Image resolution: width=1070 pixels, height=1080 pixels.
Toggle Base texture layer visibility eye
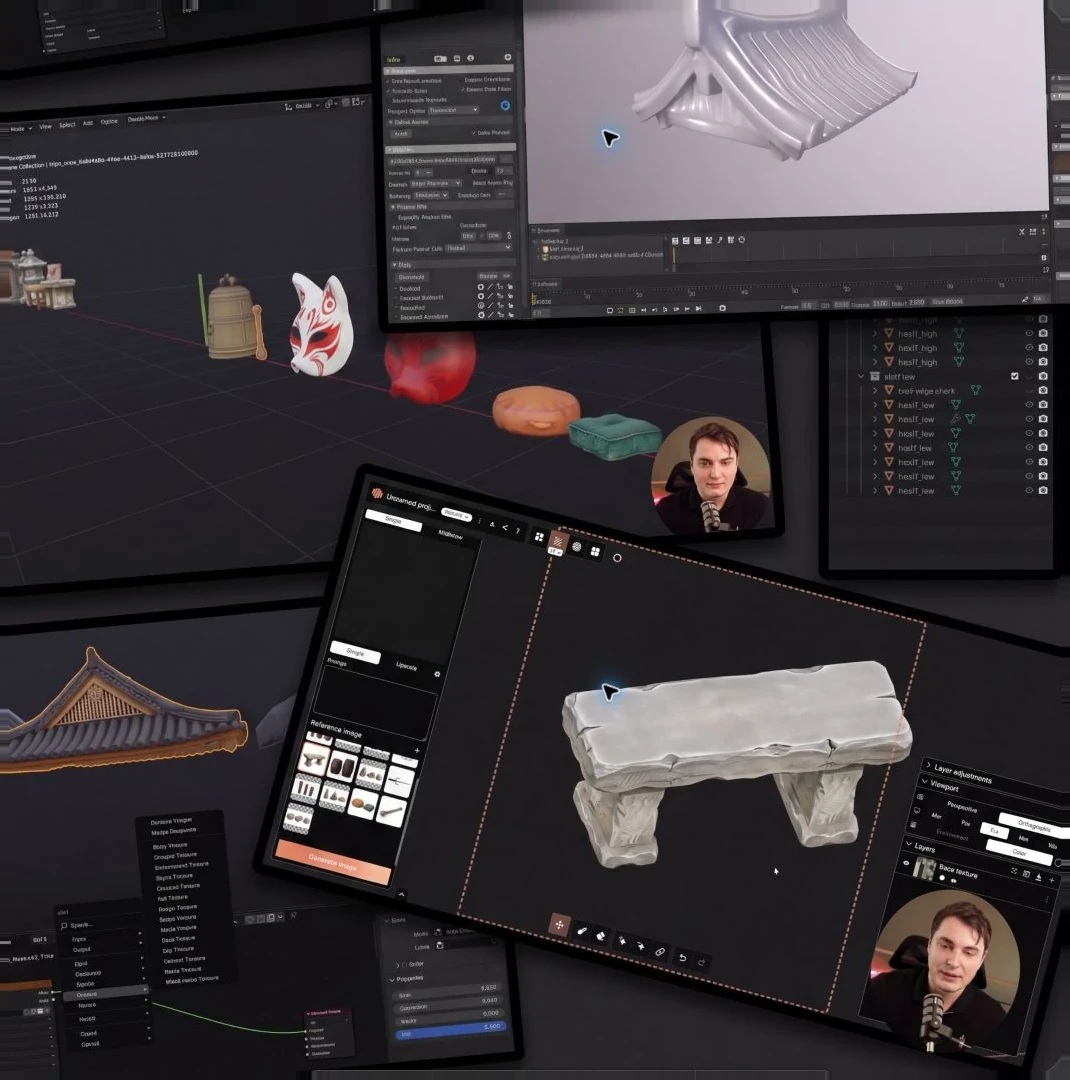click(906, 862)
